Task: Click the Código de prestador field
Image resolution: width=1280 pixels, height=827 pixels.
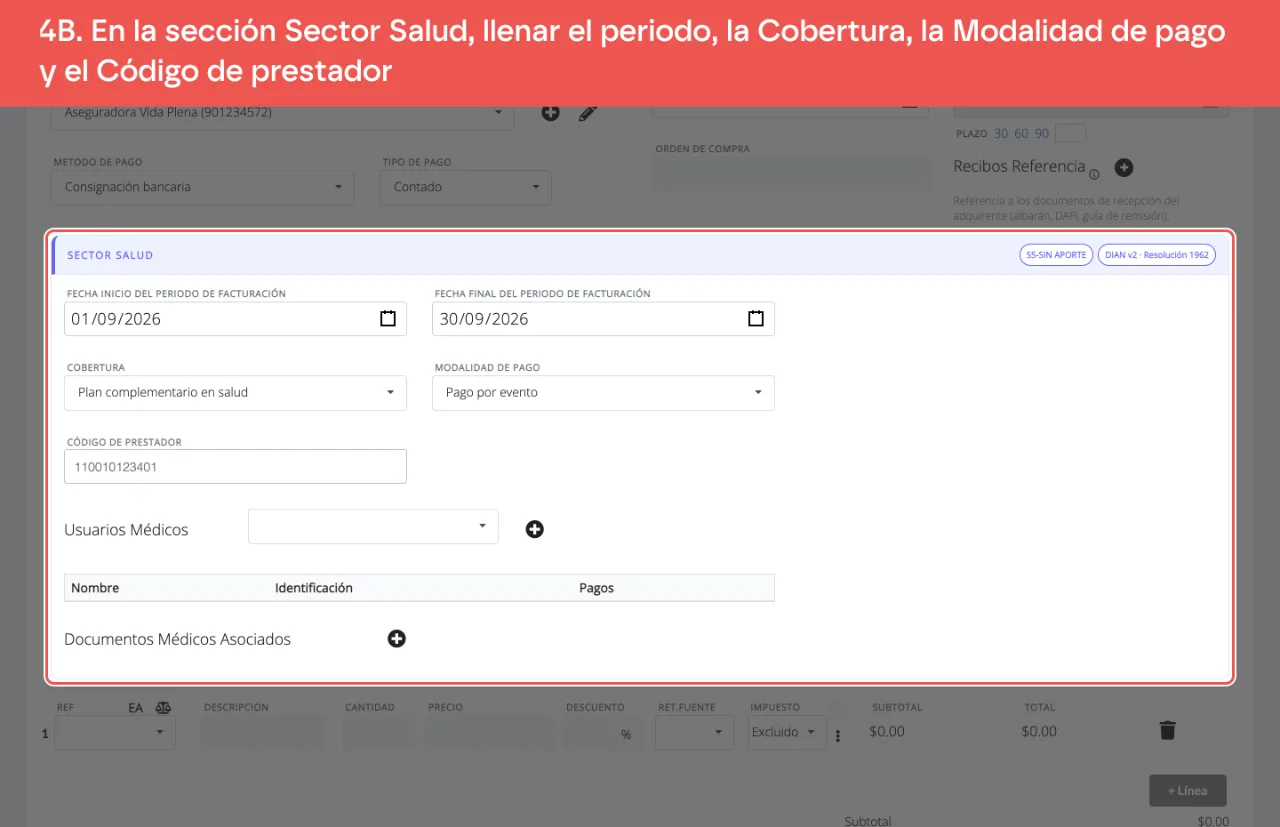Action: pos(235,466)
